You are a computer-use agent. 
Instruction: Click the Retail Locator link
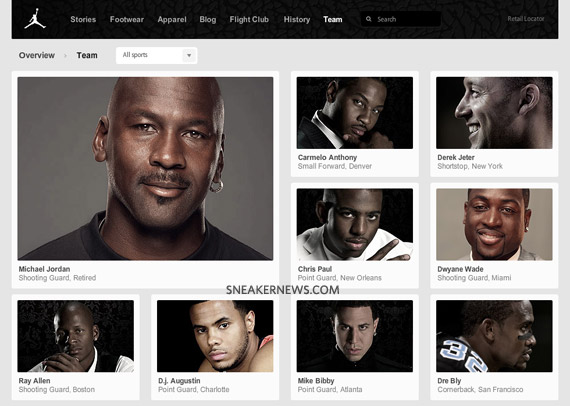(x=526, y=19)
